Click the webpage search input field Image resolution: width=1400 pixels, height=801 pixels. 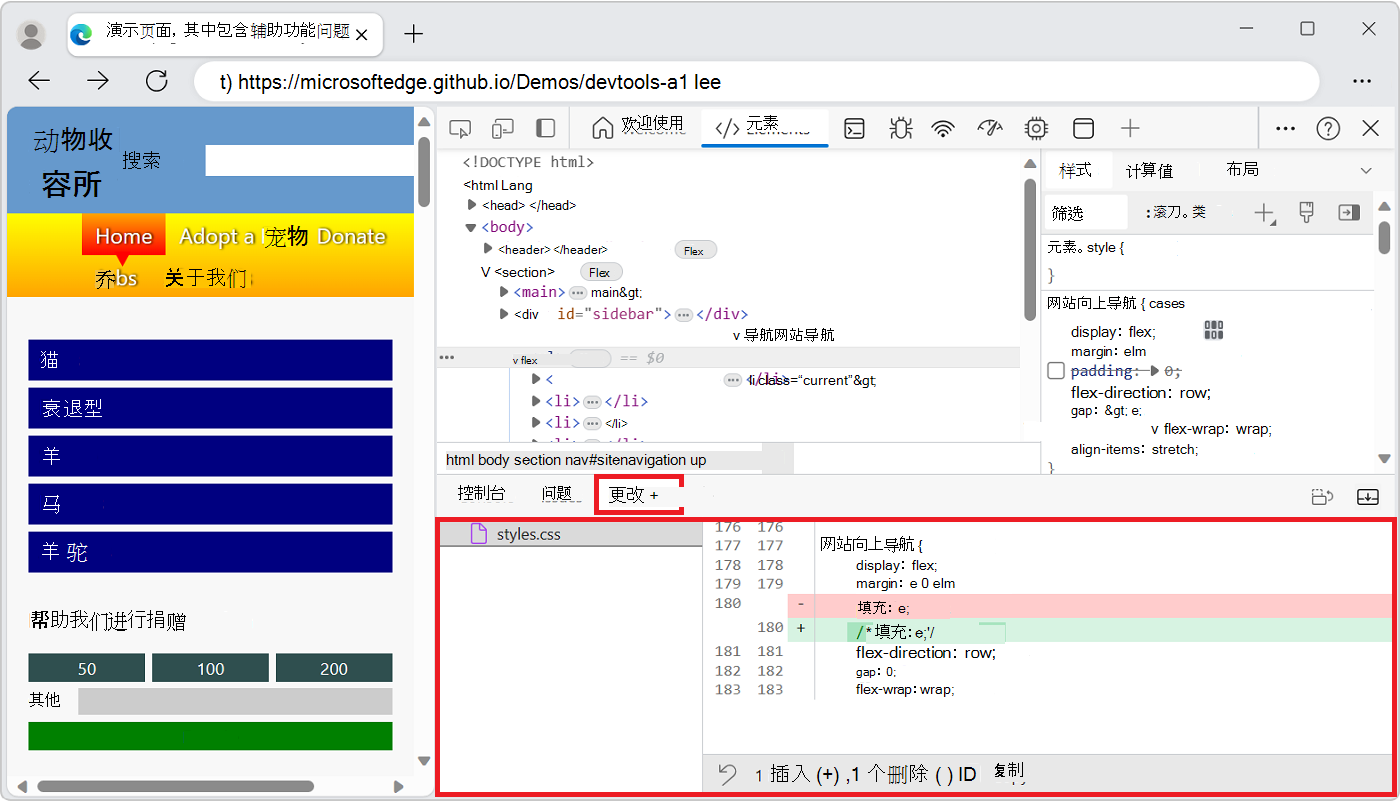[x=309, y=161]
